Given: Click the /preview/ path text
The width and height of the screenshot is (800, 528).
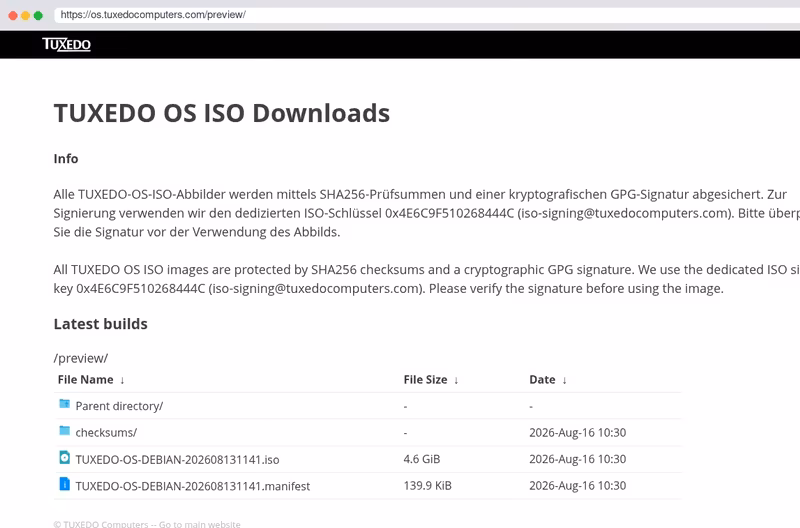Looking at the screenshot, I should coord(81,358).
